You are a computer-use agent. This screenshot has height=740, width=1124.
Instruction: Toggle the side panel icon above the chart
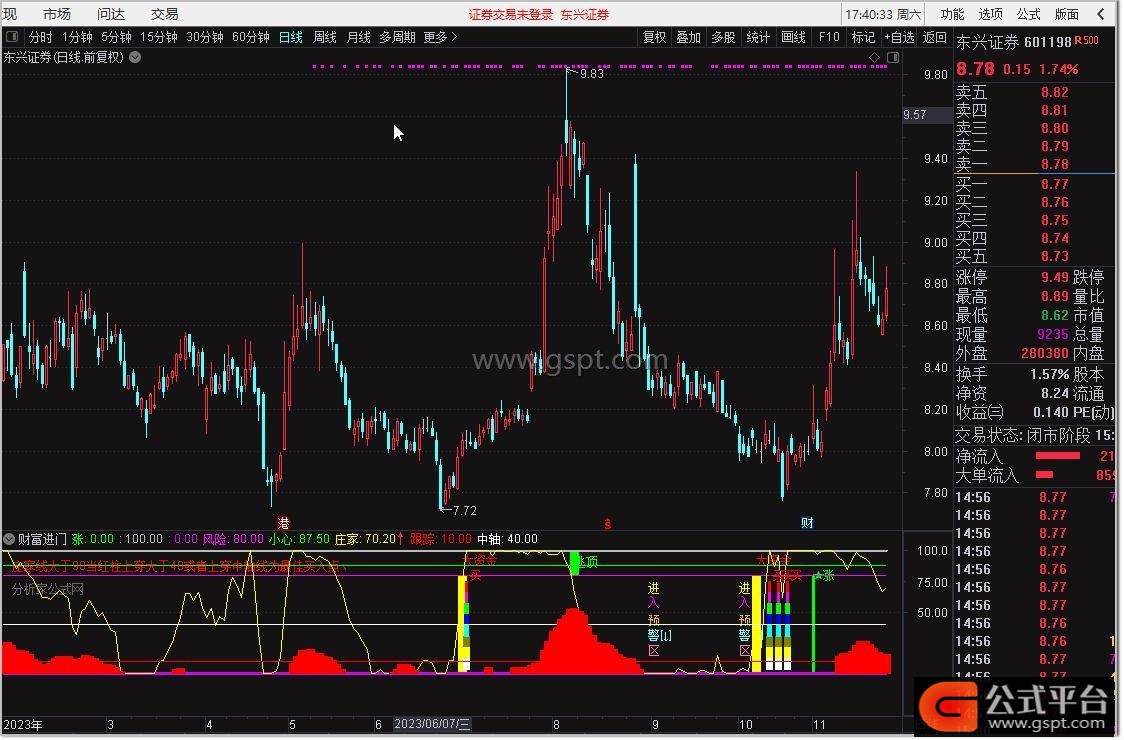[892, 57]
